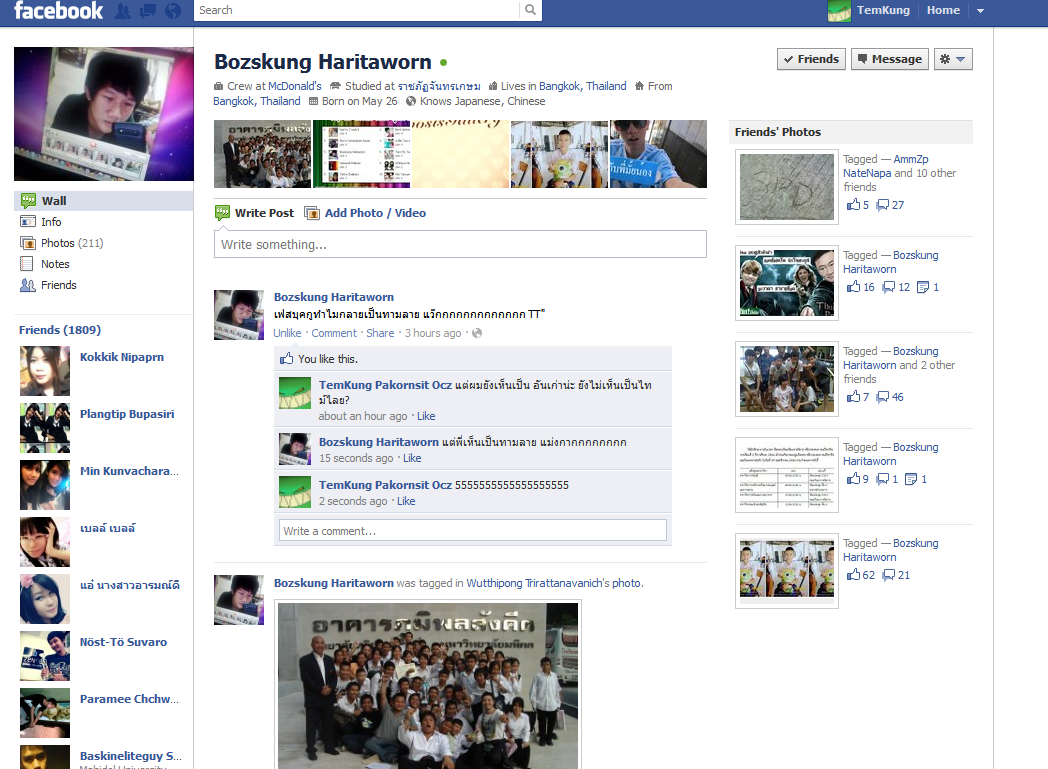Open Friends (1809) heading link
This screenshot has height=769, width=1048.
coord(60,330)
